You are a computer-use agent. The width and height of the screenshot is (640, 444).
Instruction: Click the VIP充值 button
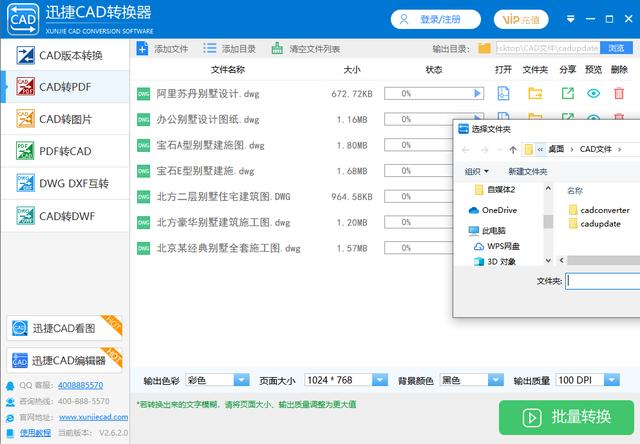[521, 19]
